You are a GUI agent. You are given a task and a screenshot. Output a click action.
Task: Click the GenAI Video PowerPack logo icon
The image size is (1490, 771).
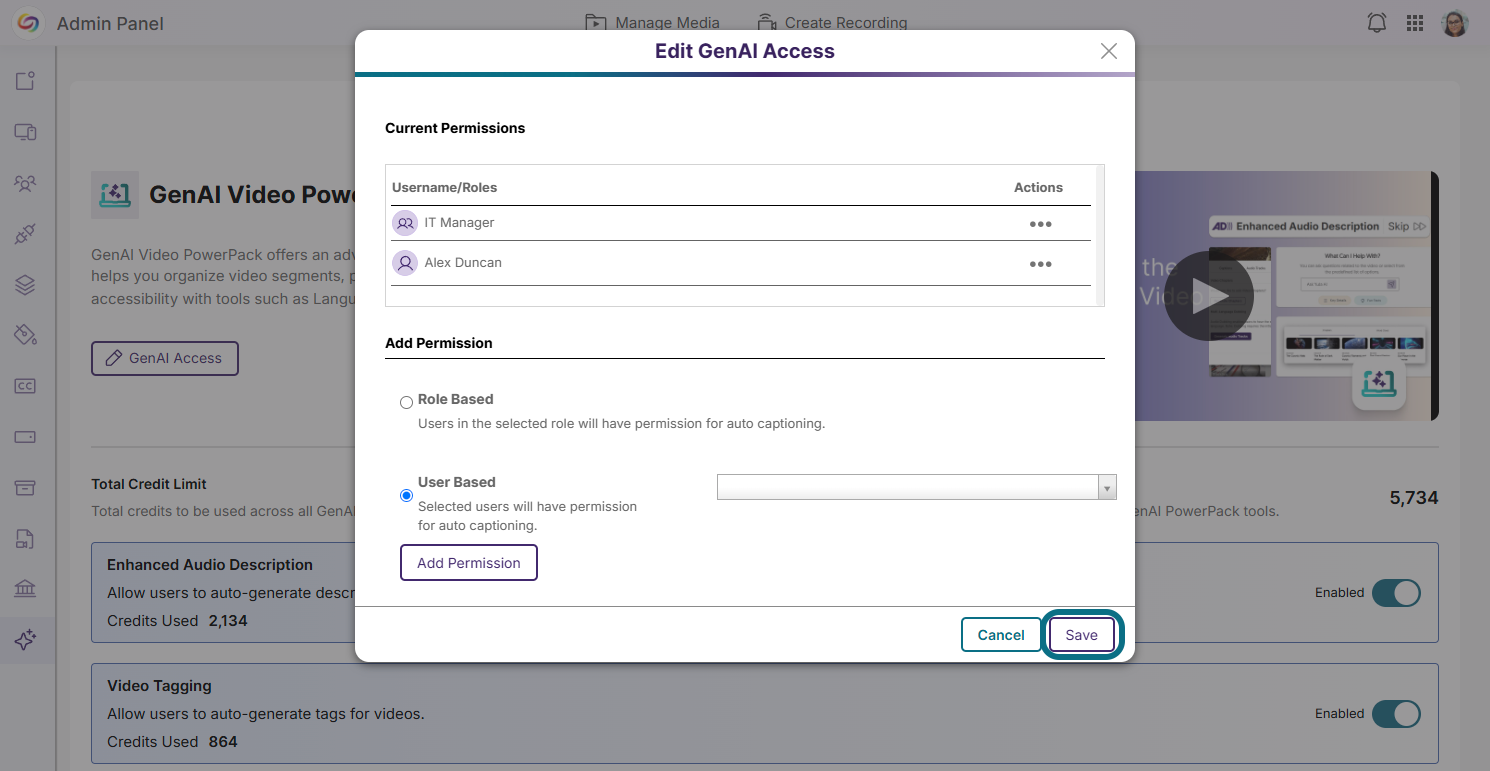tap(115, 194)
